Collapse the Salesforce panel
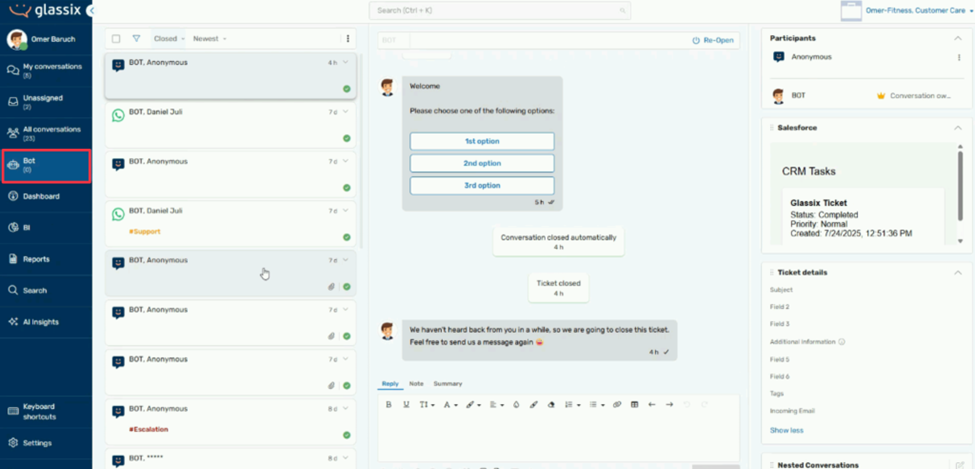Viewport: 975px width, 469px height. click(x=958, y=128)
